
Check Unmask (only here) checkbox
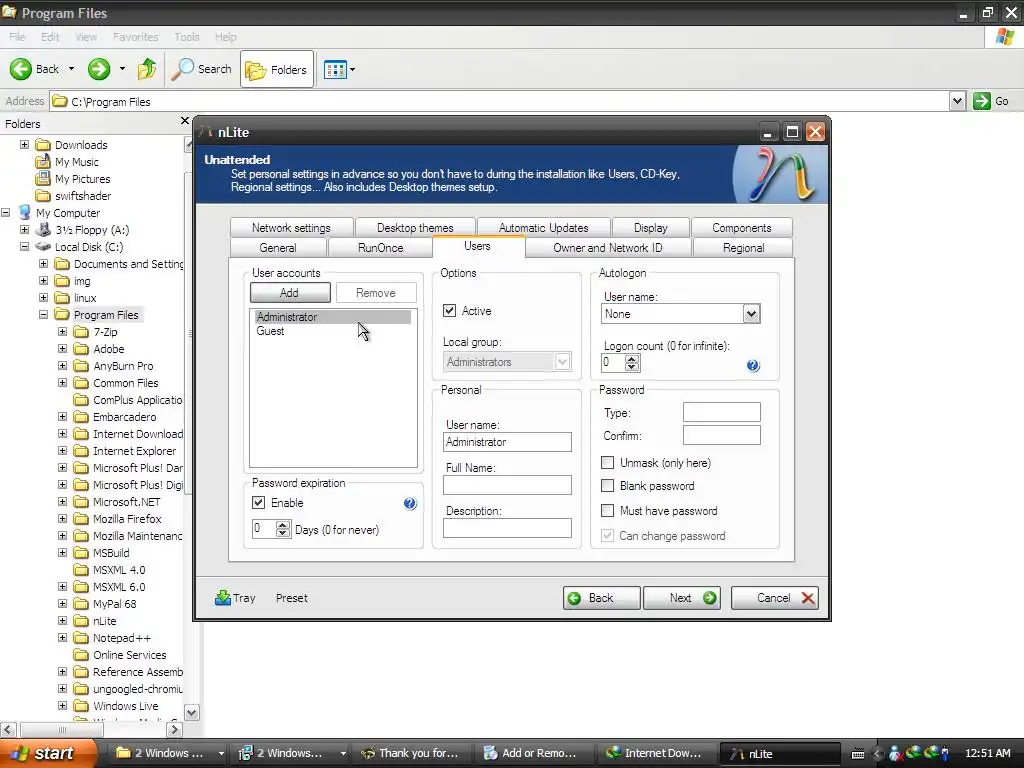coord(607,462)
